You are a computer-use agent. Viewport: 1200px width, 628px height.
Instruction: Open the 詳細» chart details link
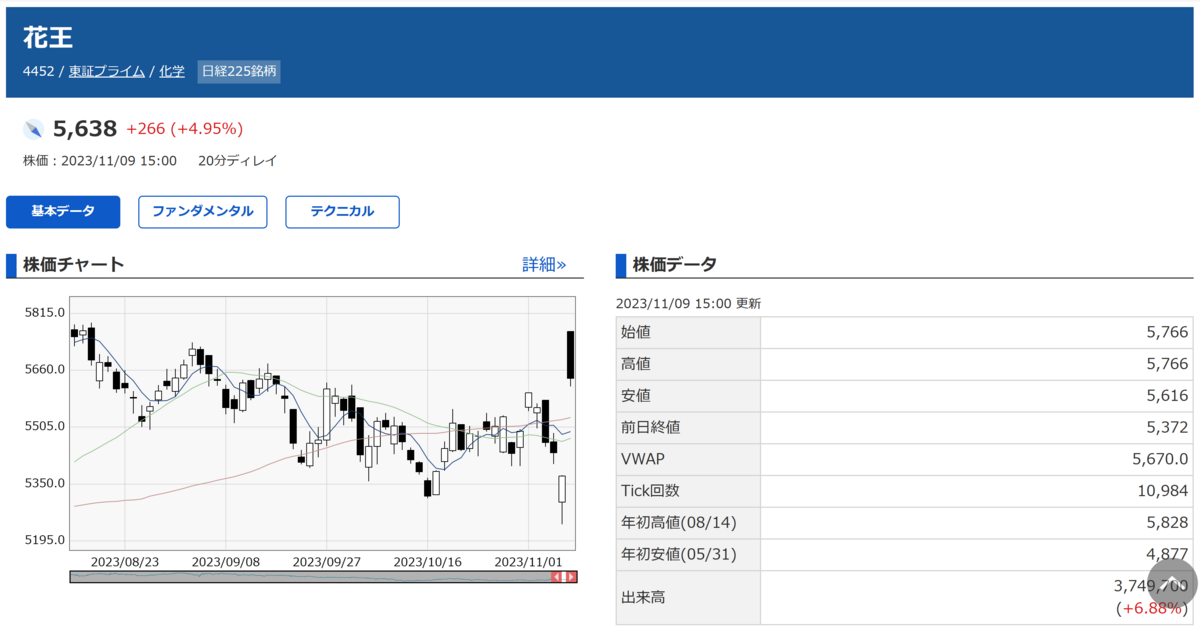tap(544, 265)
